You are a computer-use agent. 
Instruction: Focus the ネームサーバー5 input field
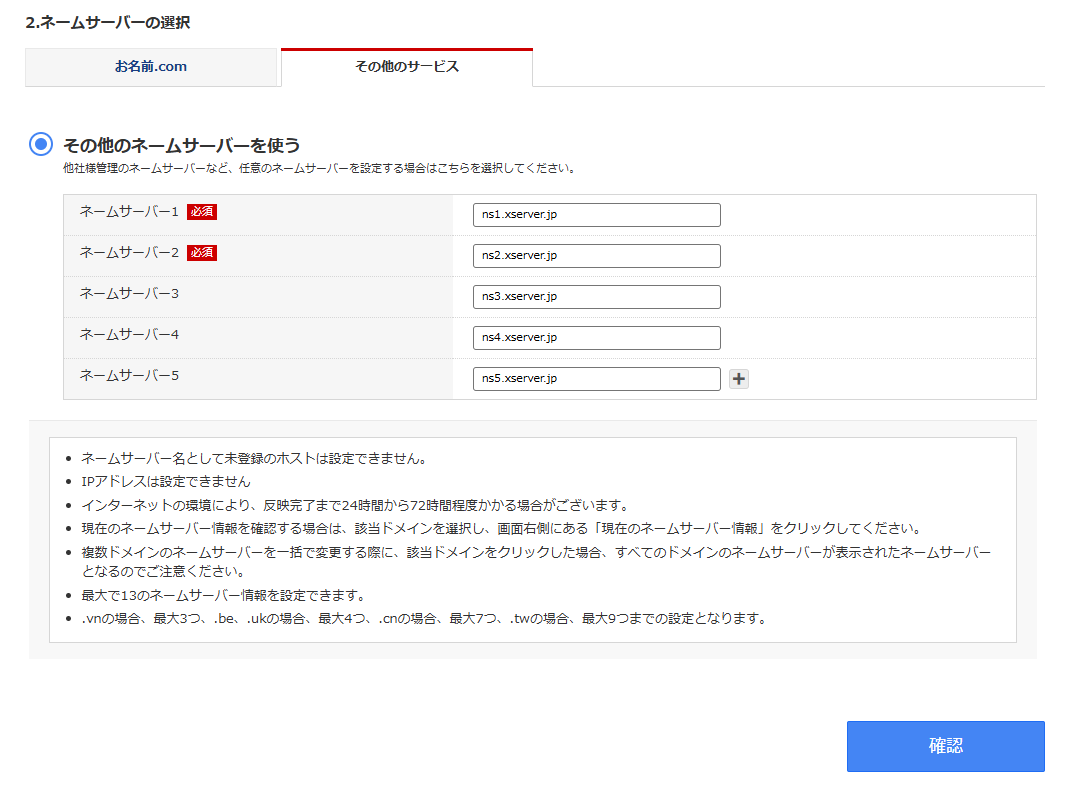click(597, 379)
